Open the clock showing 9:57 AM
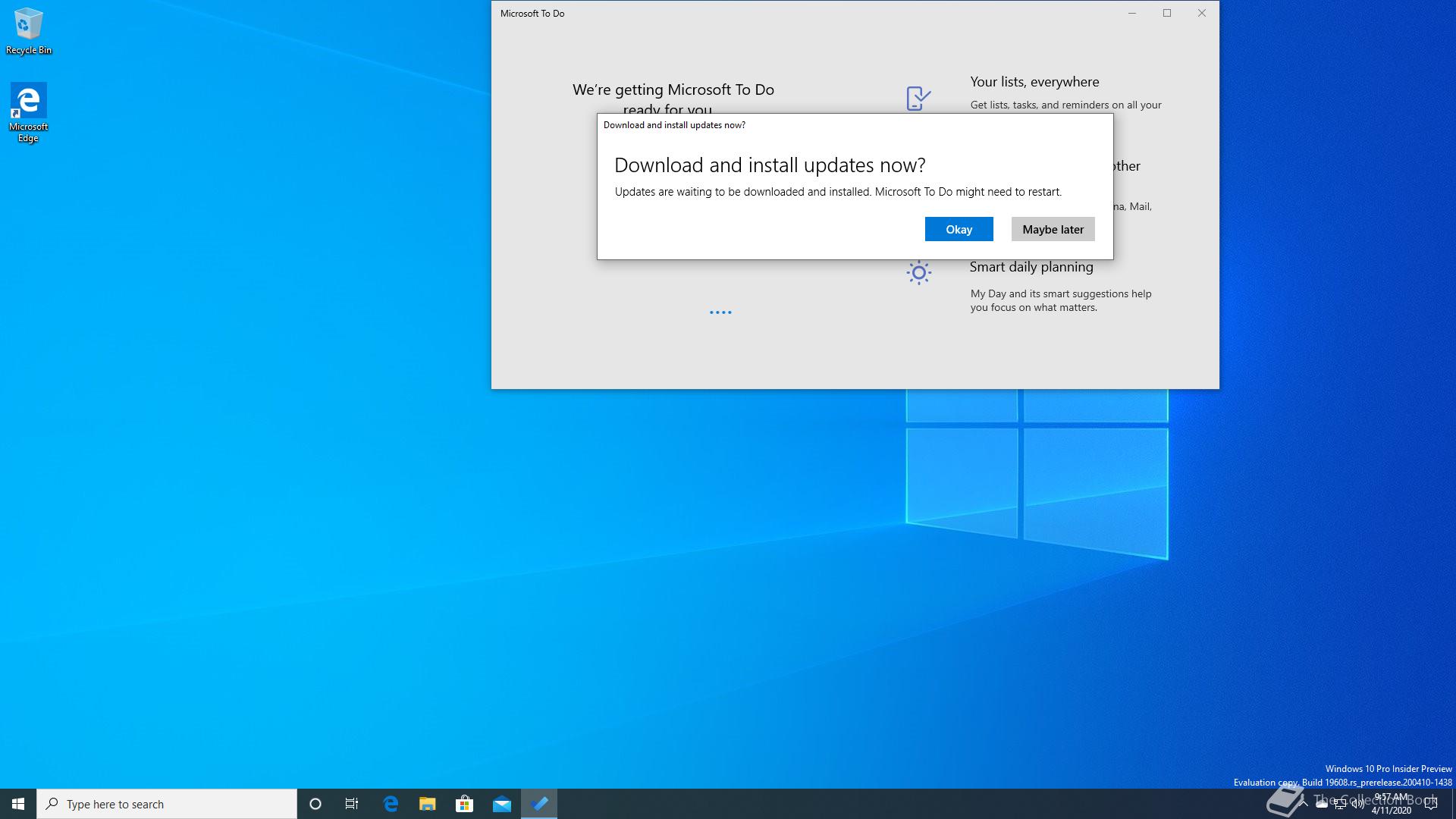 (x=1391, y=804)
